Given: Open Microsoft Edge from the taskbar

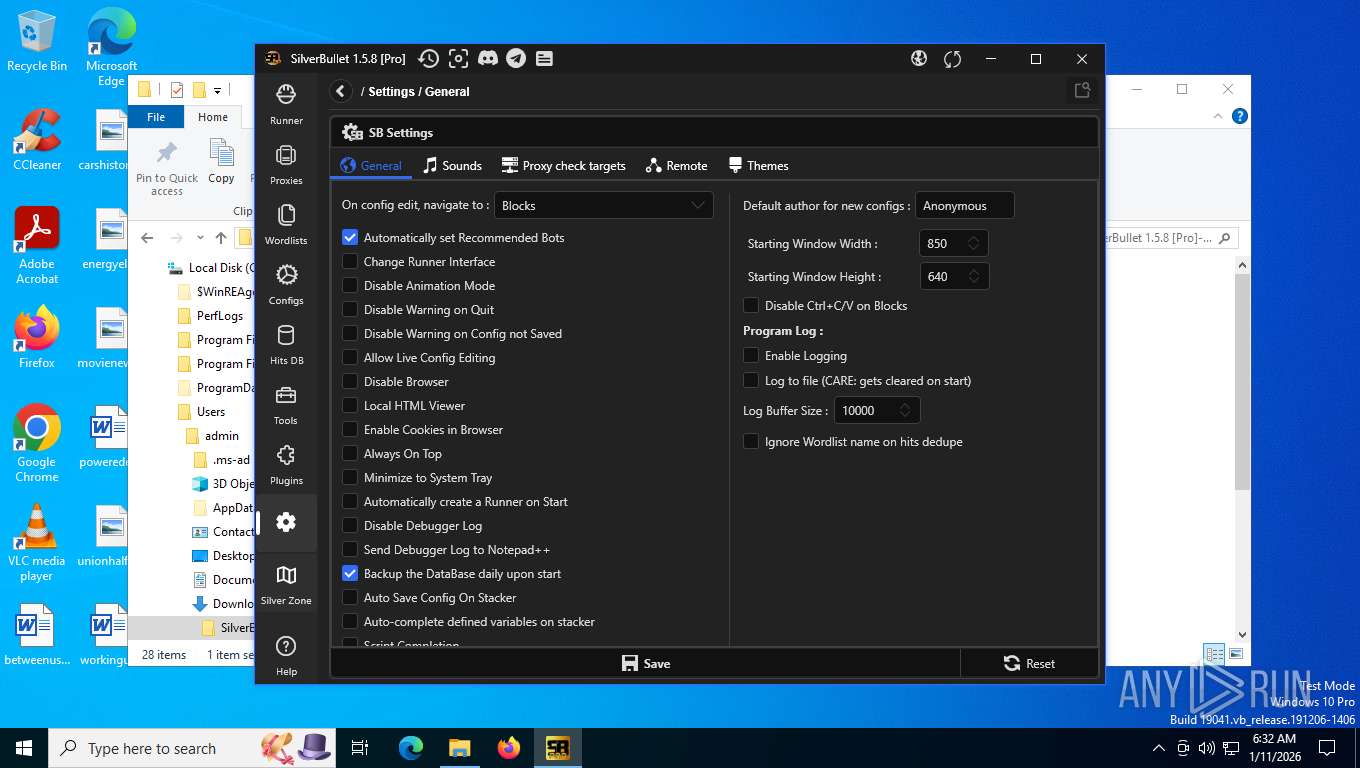Looking at the screenshot, I should (411, 748).
